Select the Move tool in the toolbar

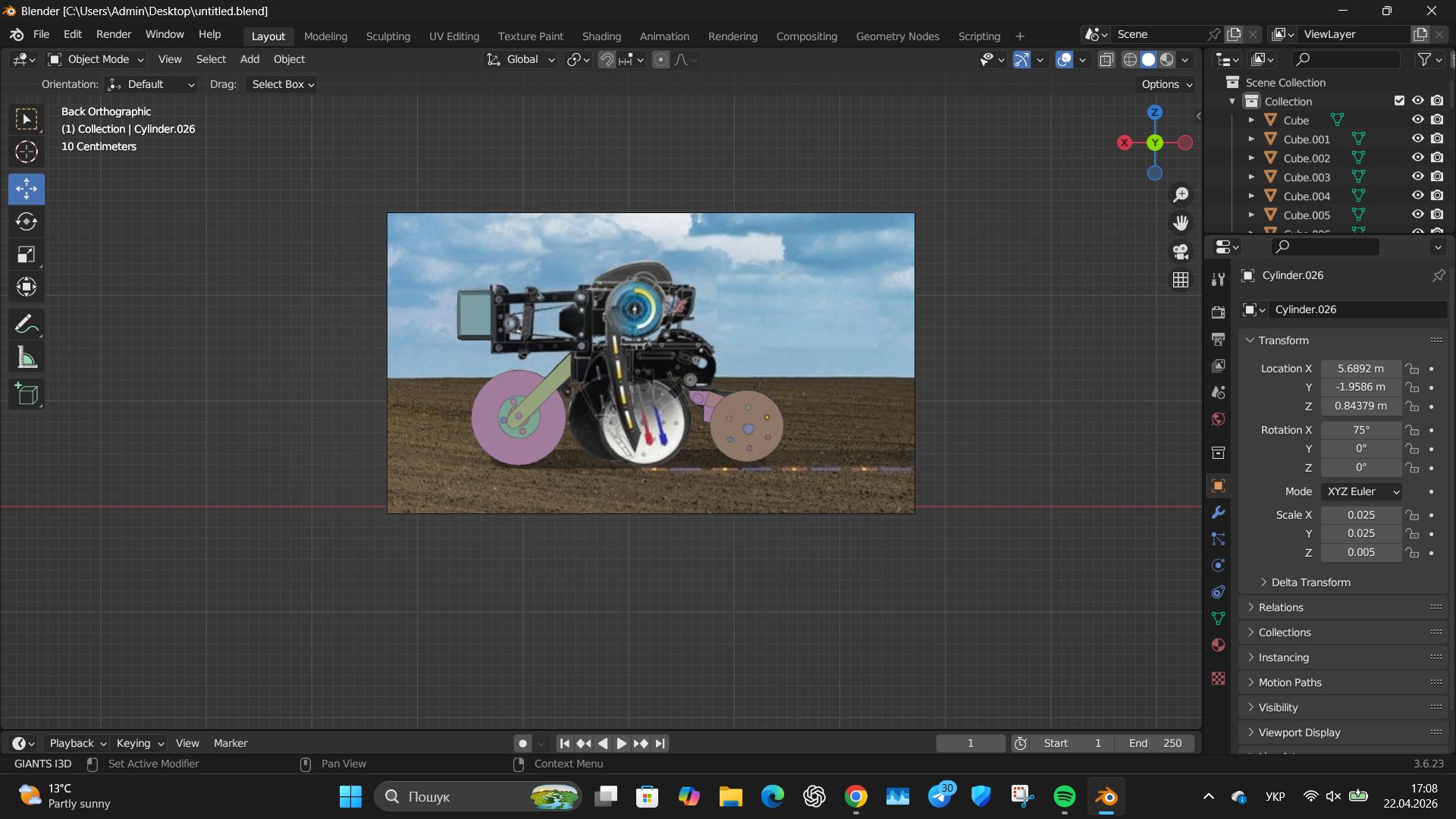pyautogui.click(x=26, y=189)
